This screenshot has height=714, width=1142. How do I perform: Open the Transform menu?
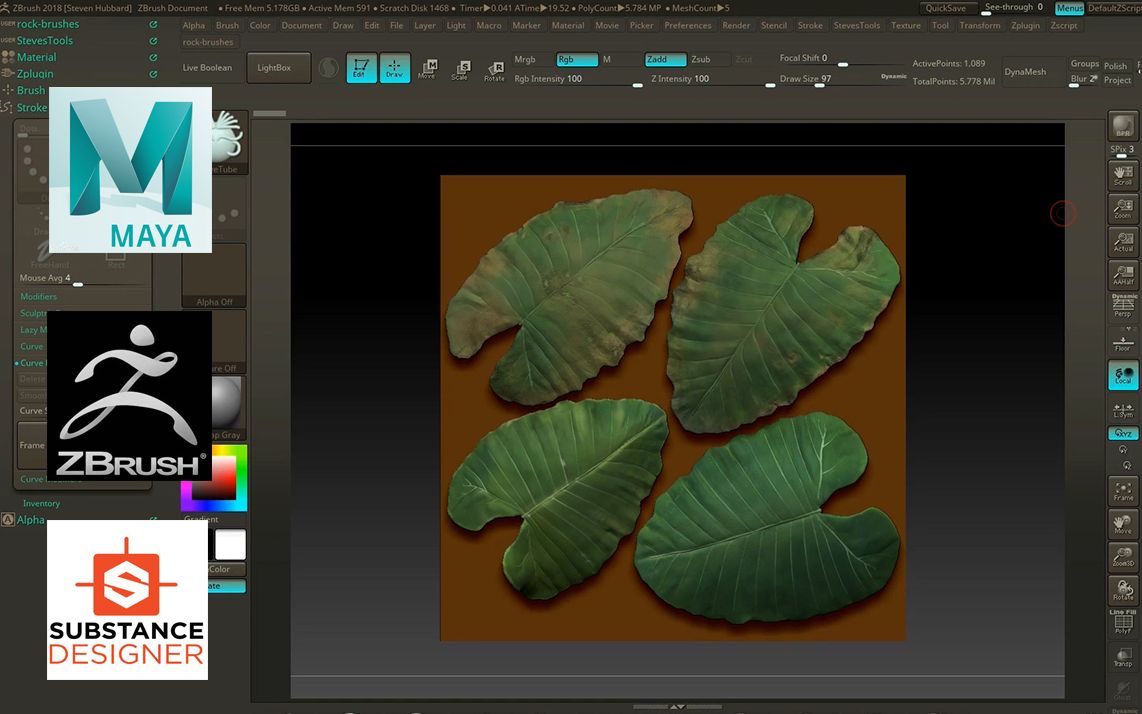click(980, 25)
